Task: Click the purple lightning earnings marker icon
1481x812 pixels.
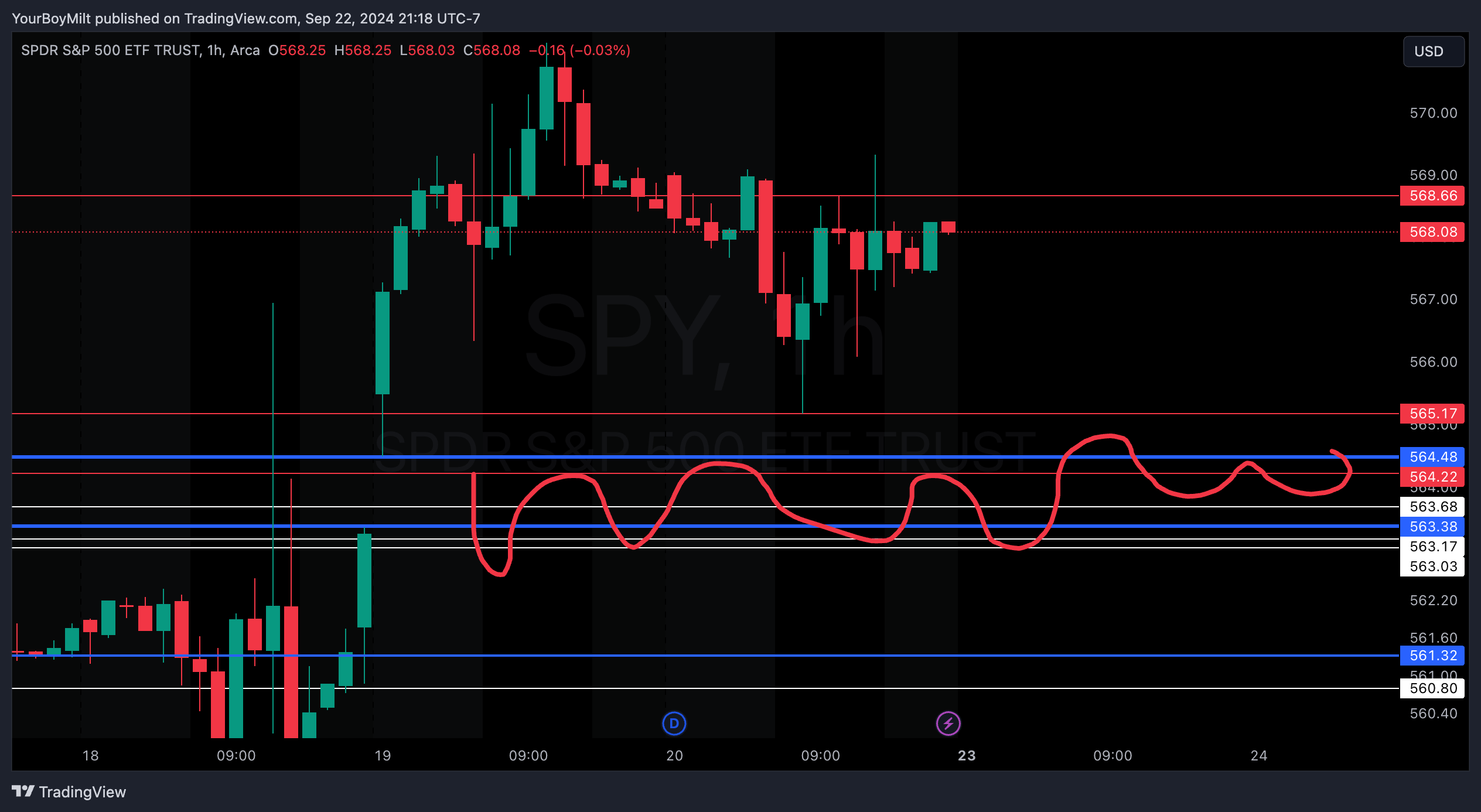Action: tap(948, 723)
